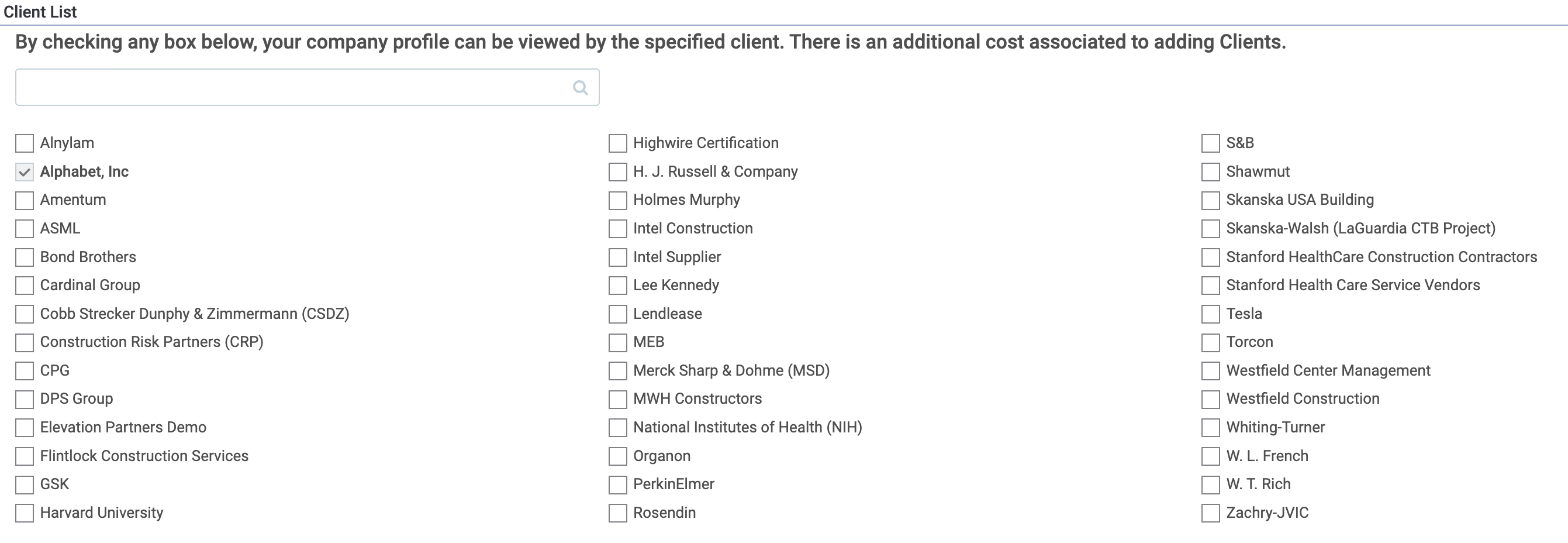Check the Merck Sharp & Dohme box
This screenshot has height=543, width=1568.
click(x=617, y=371)
